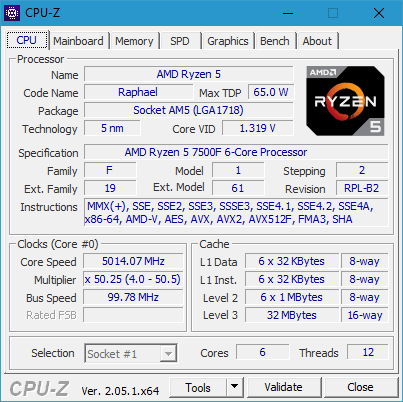This screenshot has height=402, width=403.
Task: Minimize the CPU-Z window
Action: [288, 13]
